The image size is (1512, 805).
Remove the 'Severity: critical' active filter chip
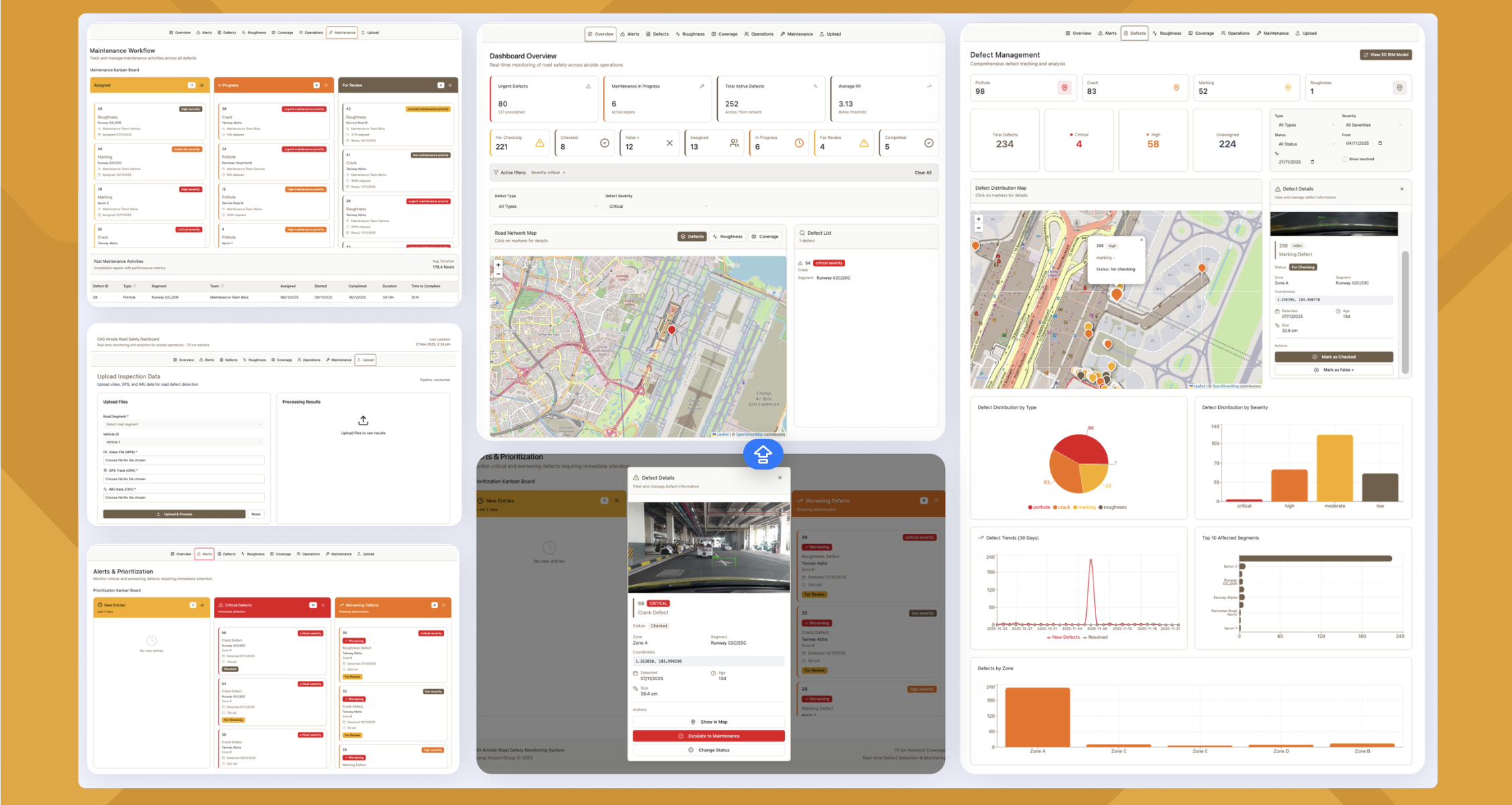point(564,172)
